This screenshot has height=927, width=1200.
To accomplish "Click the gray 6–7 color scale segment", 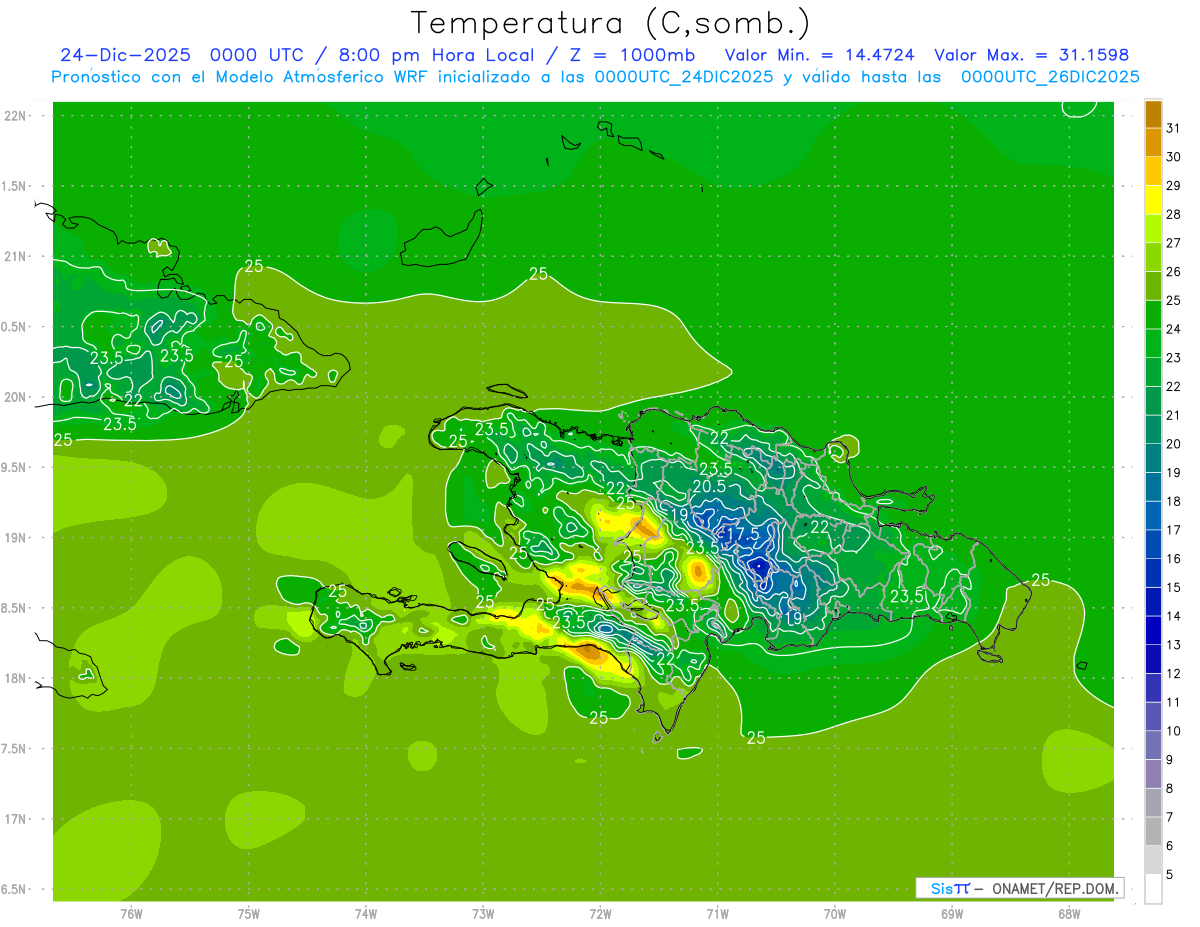I will click(x=1153, y=832).
